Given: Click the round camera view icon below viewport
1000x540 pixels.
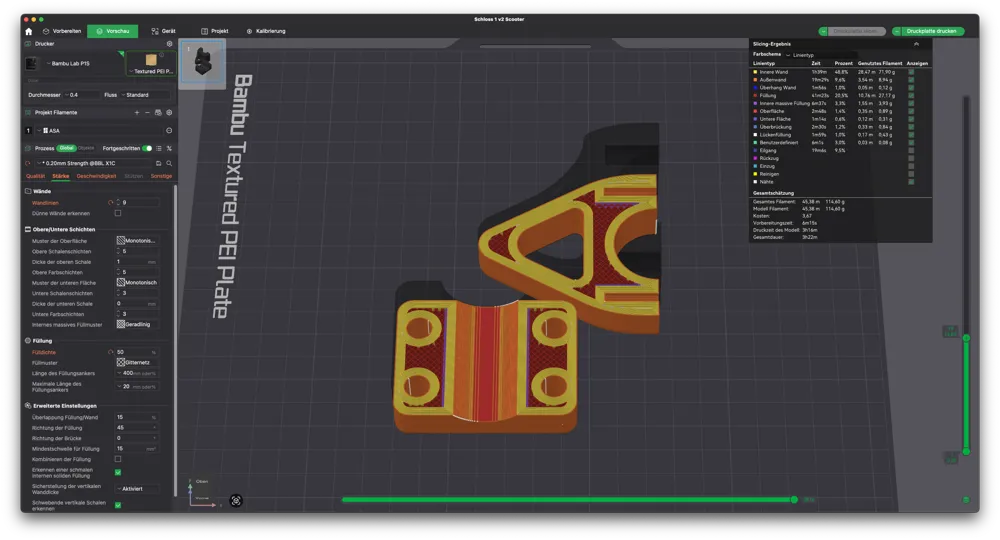Looking at the screenshot, I should 236,501.
